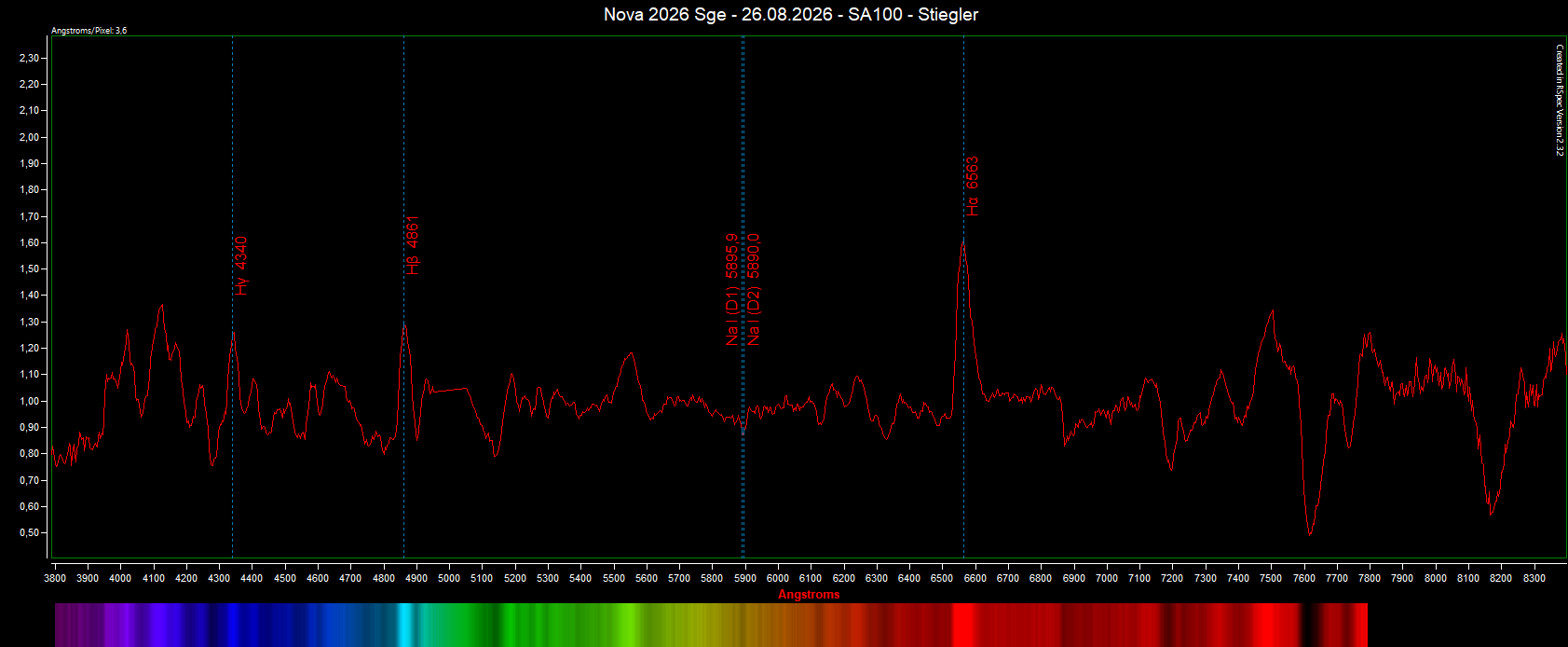This screenshot has height=647, width=1568.
Task: Click the 2,30 intensity axis label
Action: point(29,58)
